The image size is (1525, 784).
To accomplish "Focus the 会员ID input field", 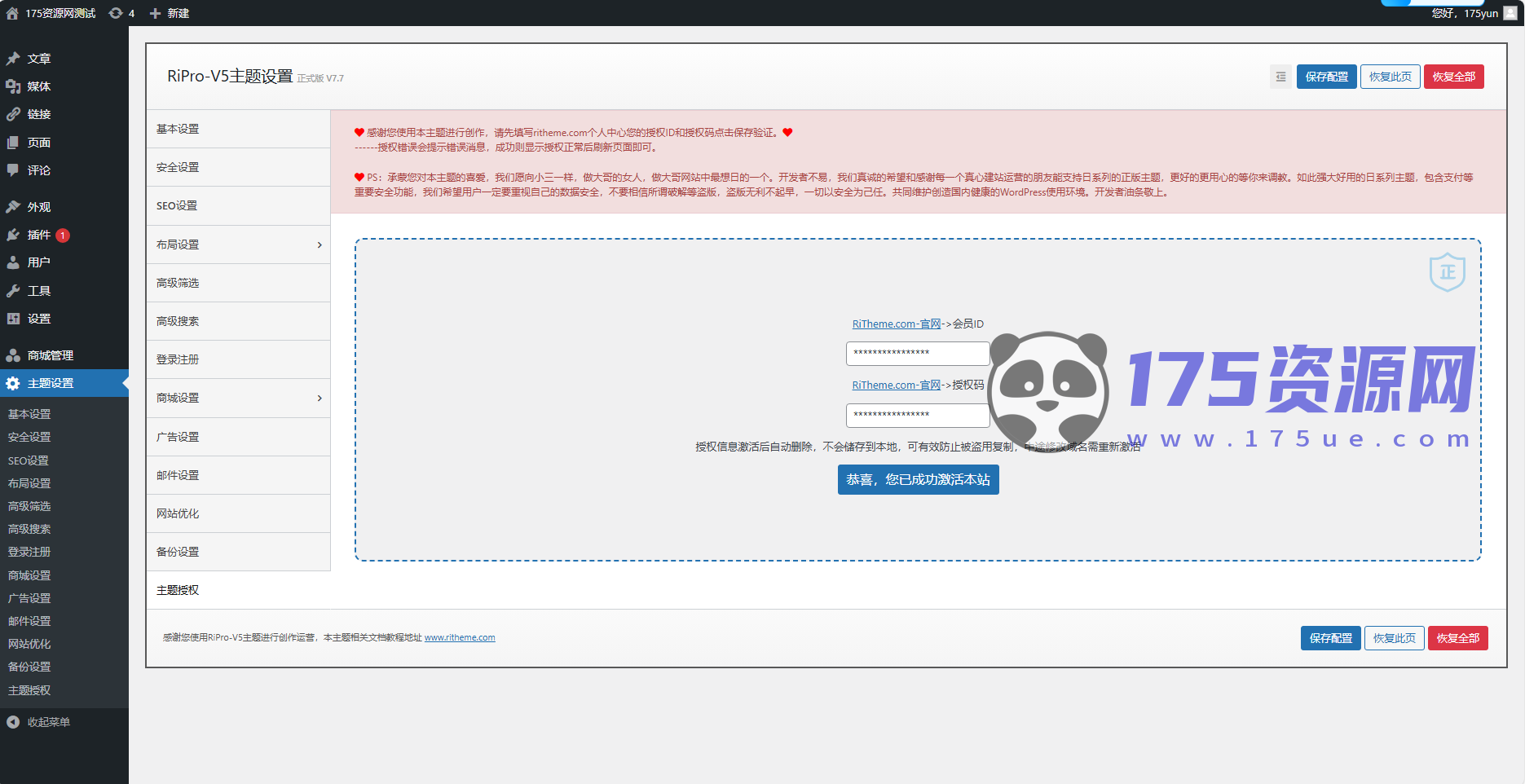I will [918, 353].
